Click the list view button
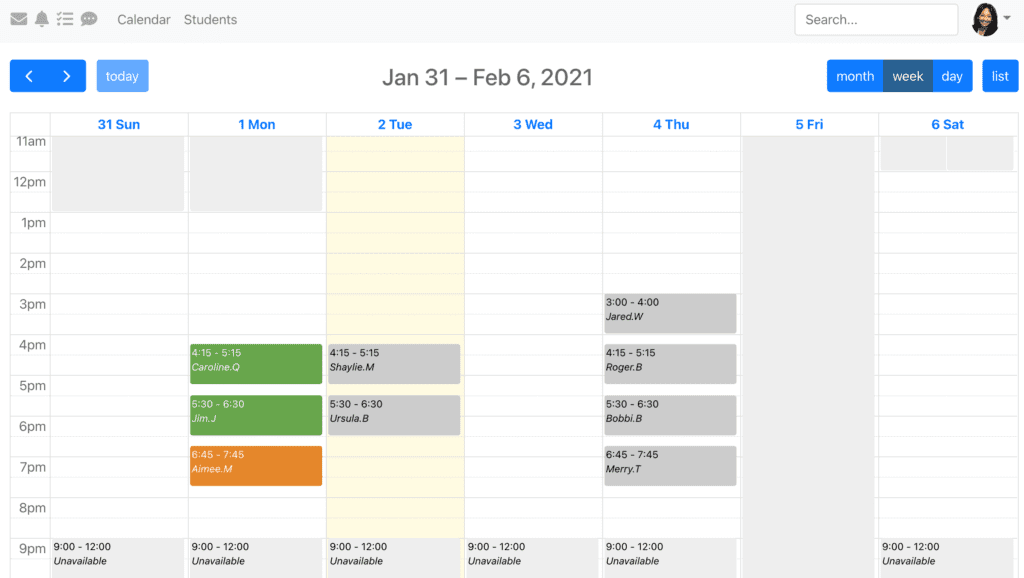 999,76
